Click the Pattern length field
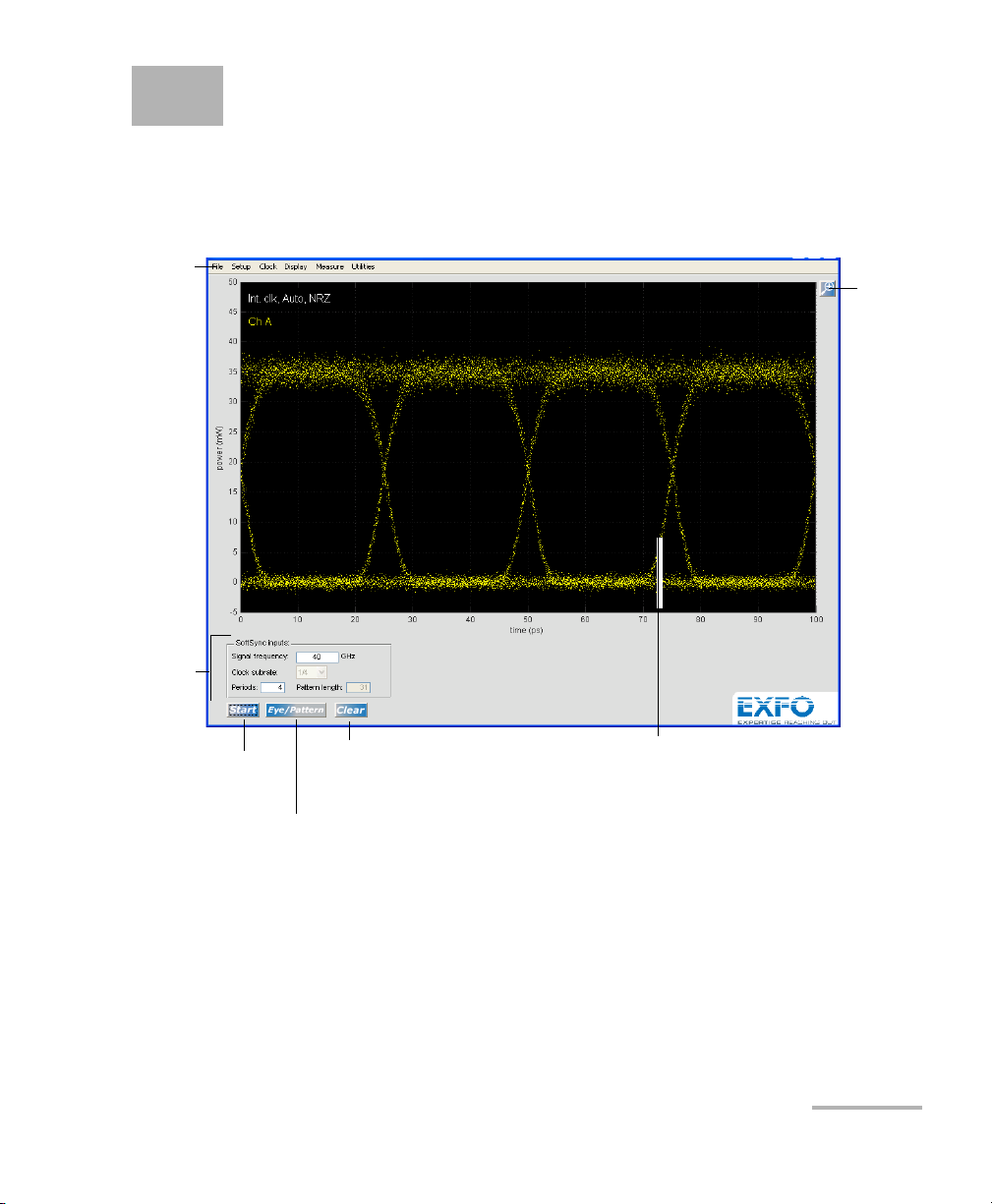 coord(358,687)
